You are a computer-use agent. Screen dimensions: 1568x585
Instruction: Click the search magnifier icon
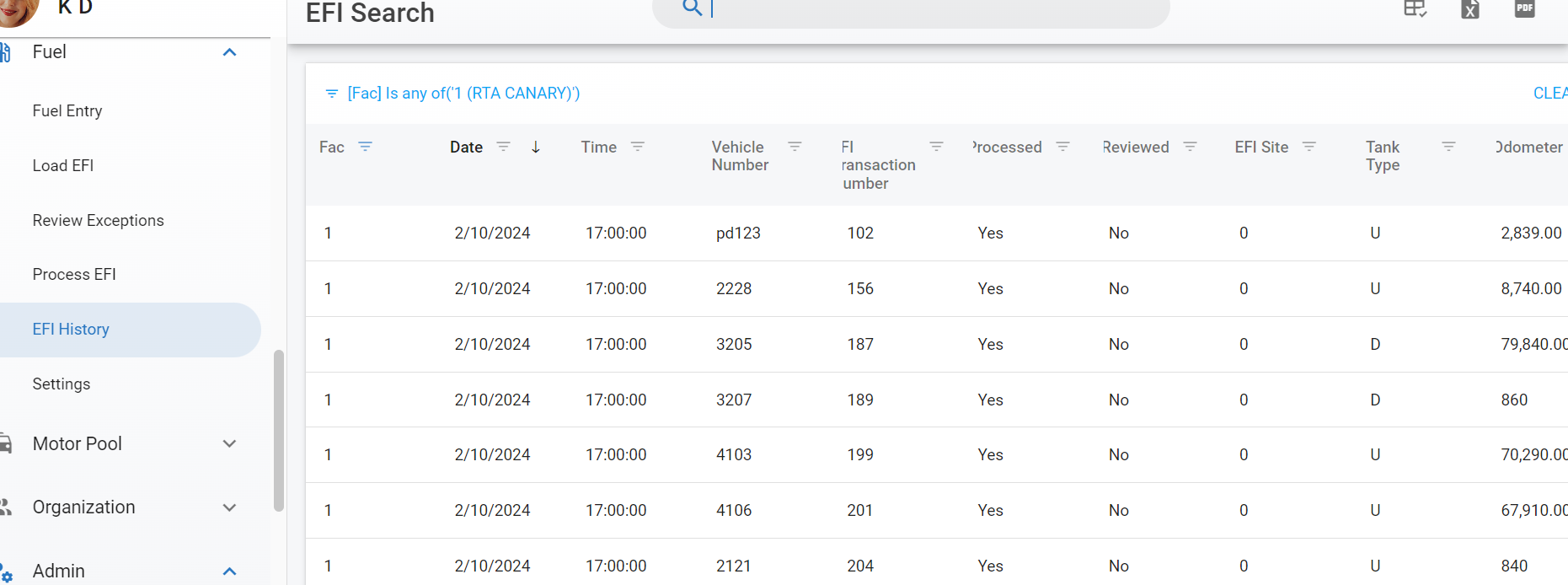692,8
